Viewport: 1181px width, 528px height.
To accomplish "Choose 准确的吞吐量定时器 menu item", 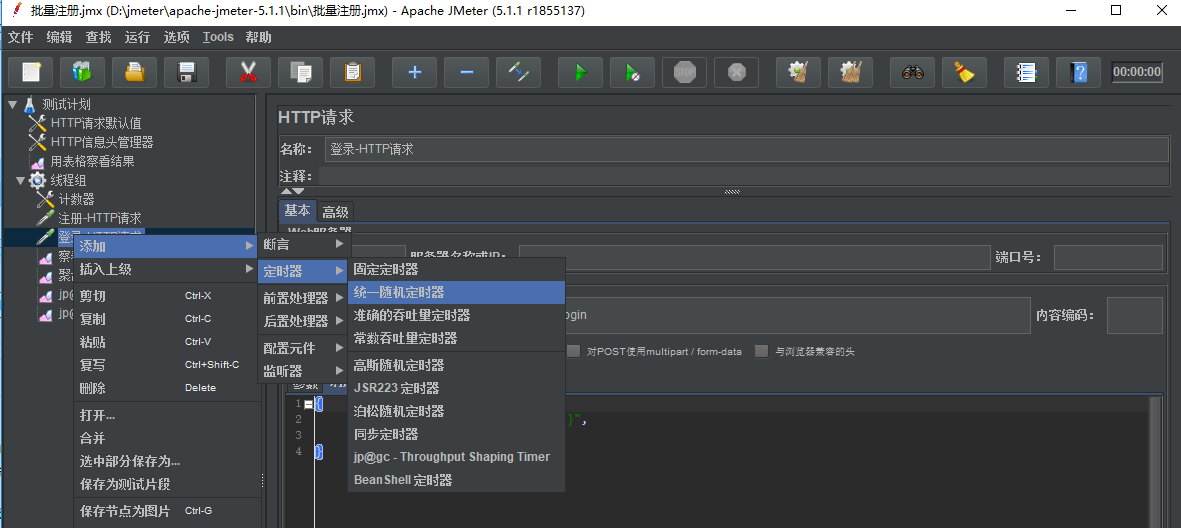I will pos(456,316).
